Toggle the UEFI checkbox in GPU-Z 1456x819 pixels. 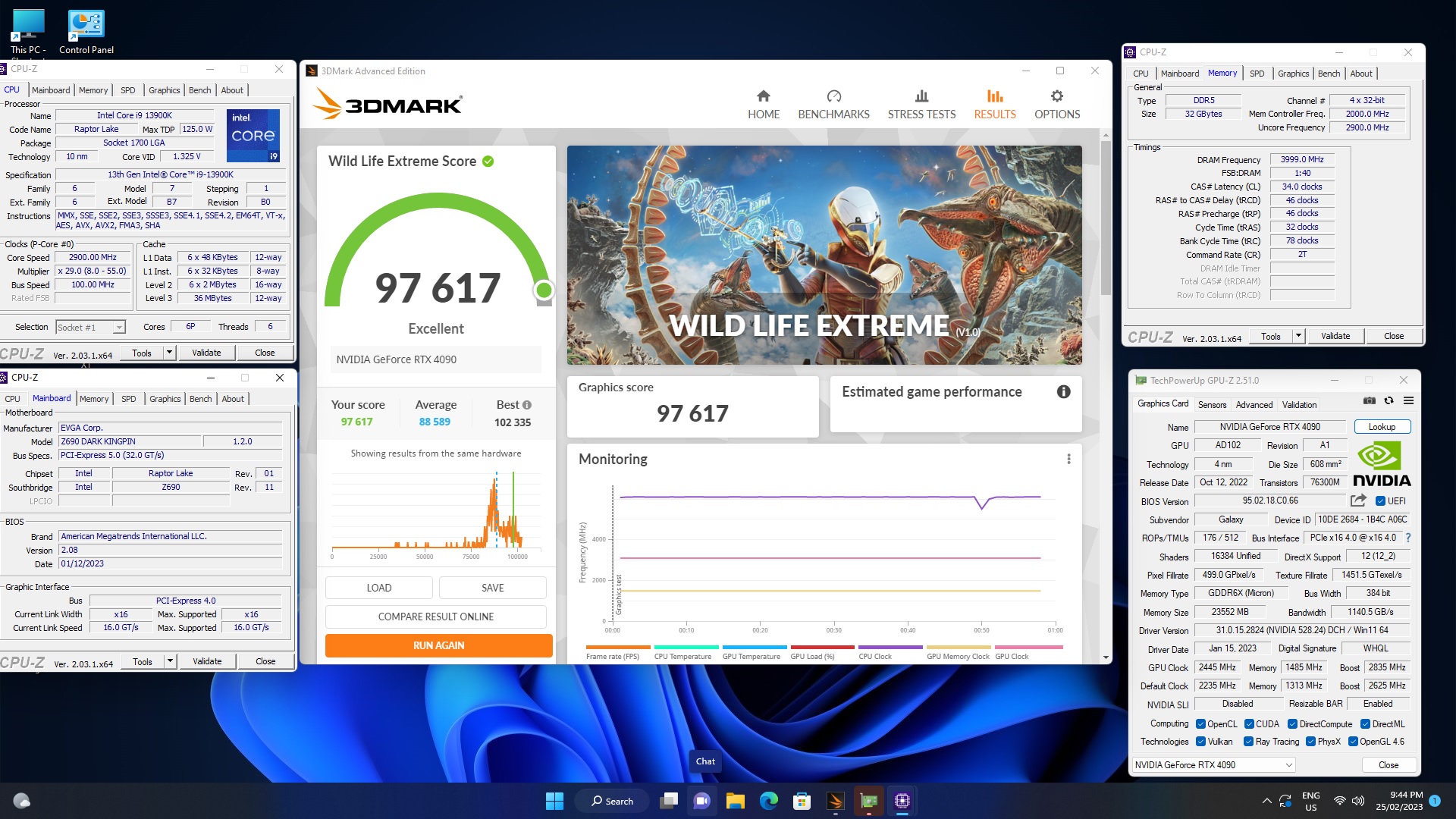coord(1380,500)
